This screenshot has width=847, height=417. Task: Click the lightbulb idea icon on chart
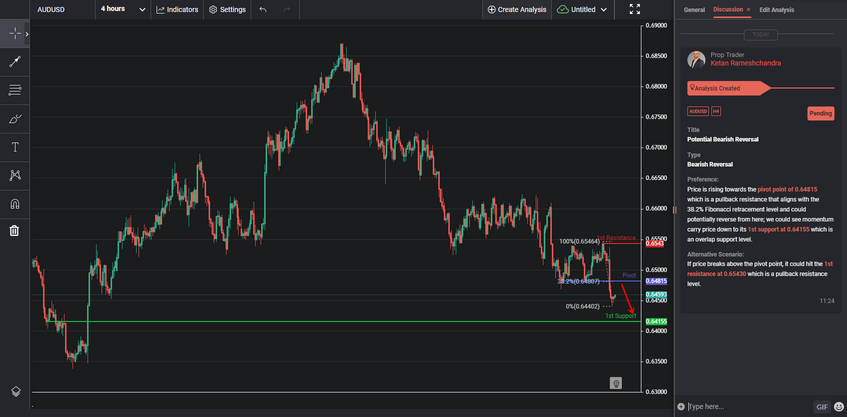[615, 383]
